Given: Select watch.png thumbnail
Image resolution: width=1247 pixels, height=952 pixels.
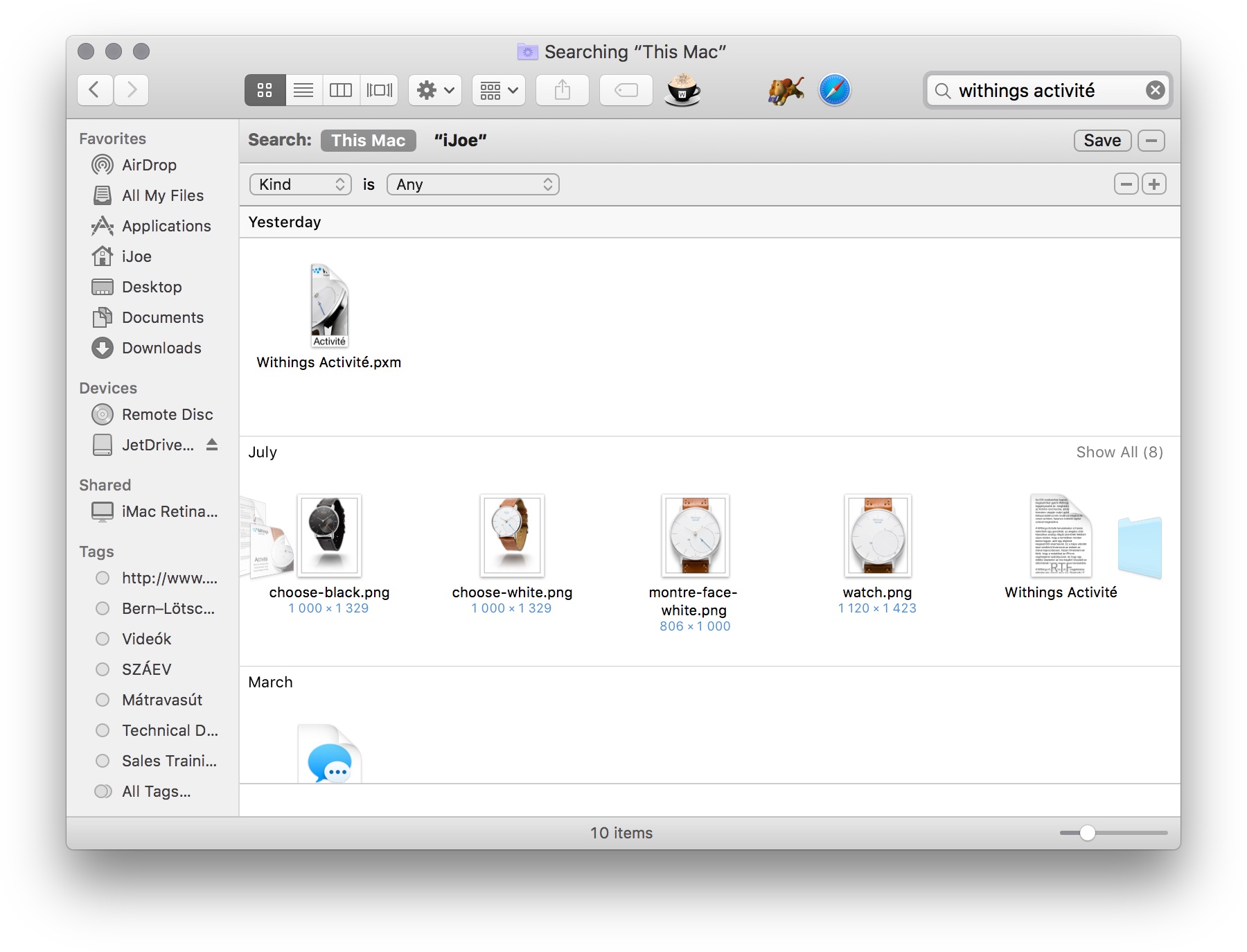Looking at the screenshot, I should (878, 536).
